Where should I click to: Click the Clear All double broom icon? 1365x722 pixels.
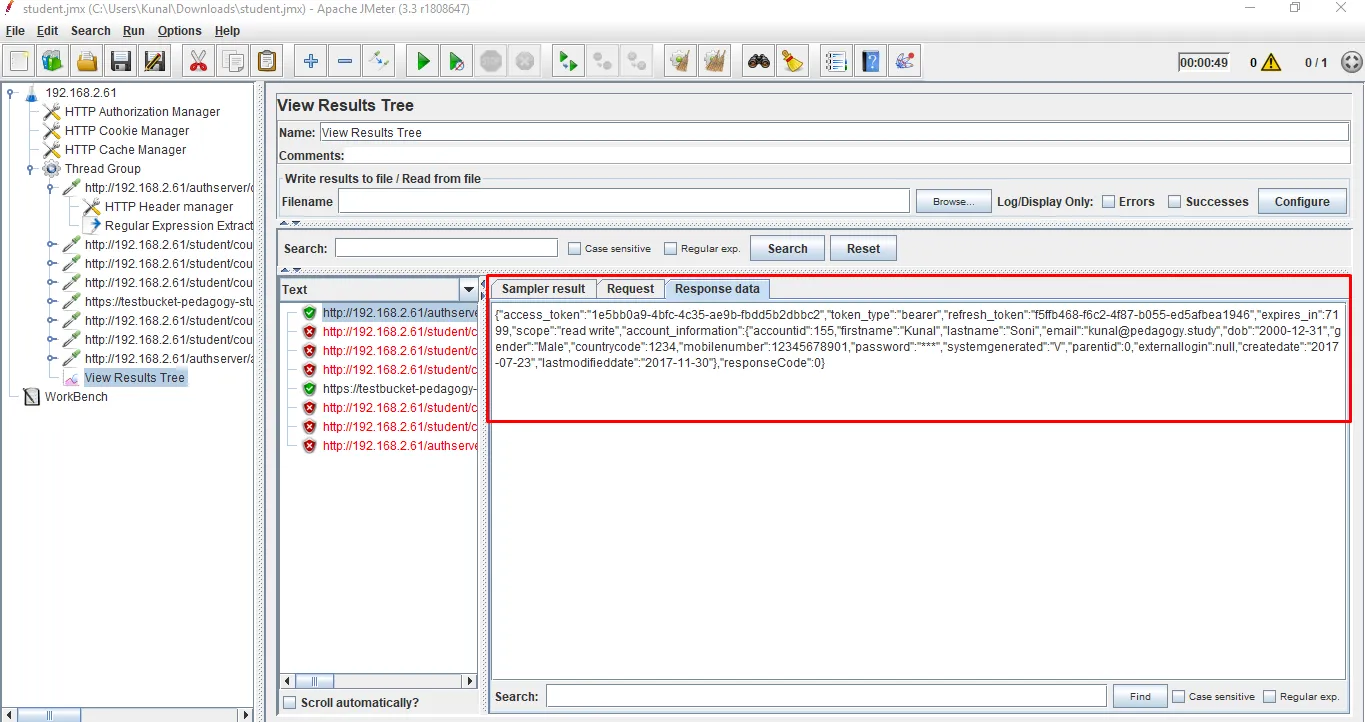pyautogui.click(x=715, y=61)
